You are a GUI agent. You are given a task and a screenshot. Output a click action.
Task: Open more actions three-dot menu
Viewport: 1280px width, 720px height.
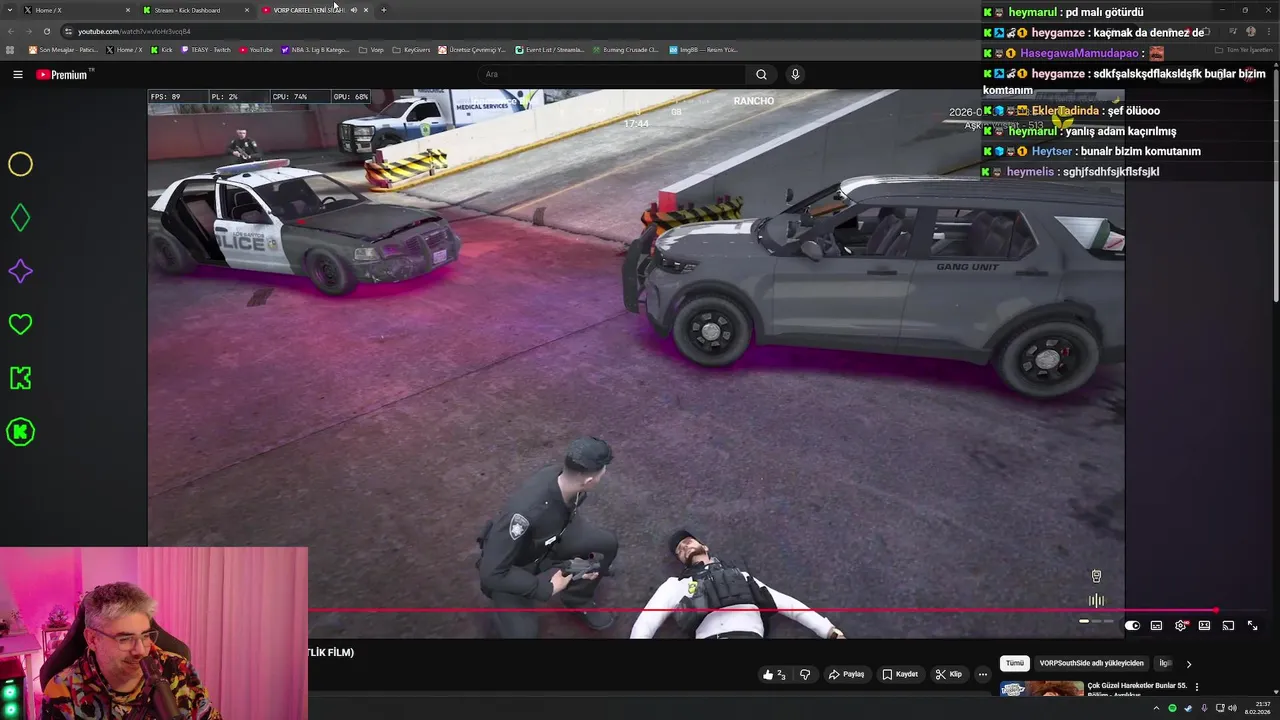(x=983, y=674)
